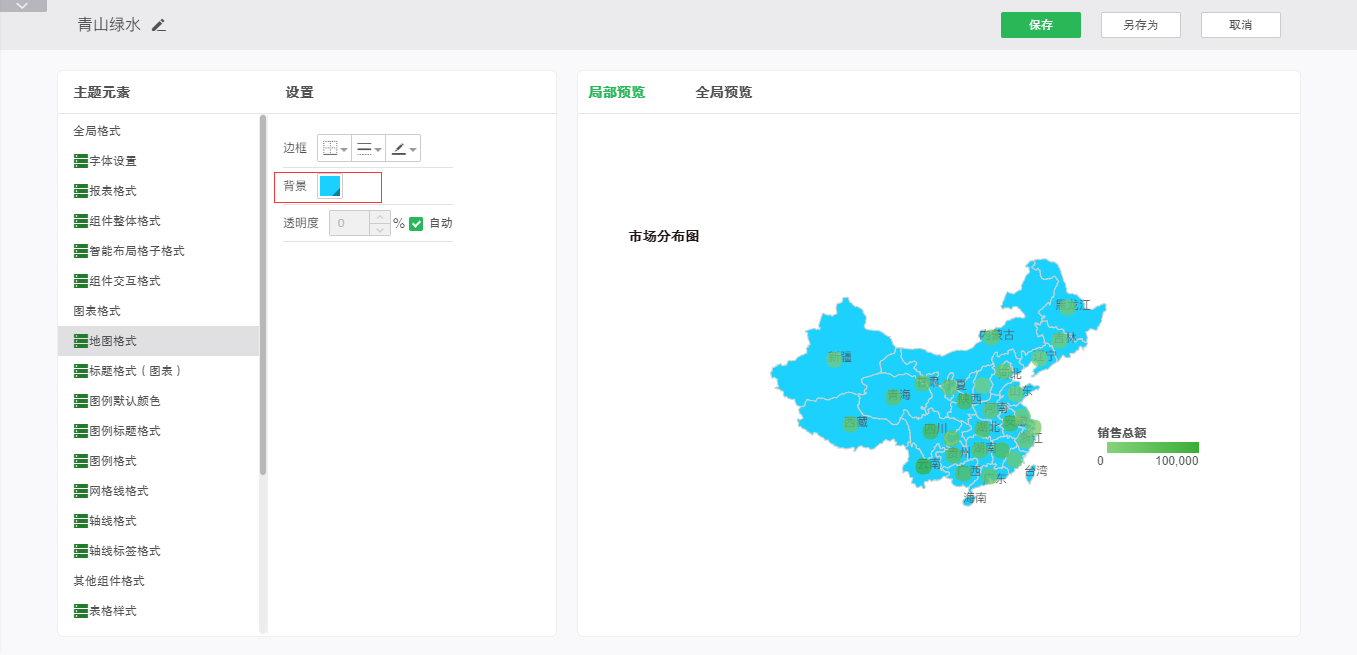Expand the collapsed top bar chevron
This screenshot has width=1357, height=655.
(23, 6)
